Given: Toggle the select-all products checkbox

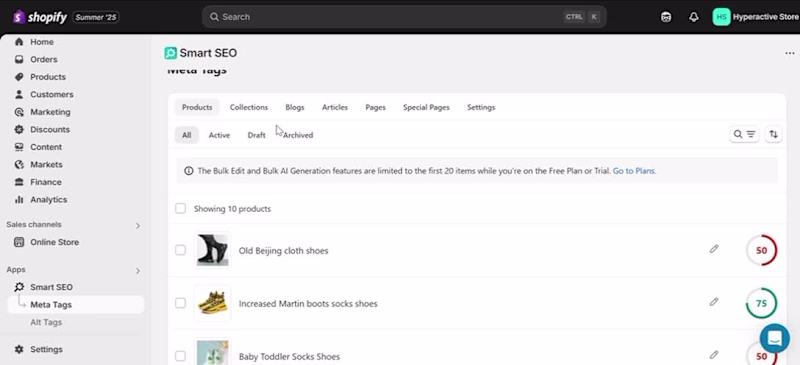Looking at the screenshot, I should [x=181, y=208].
